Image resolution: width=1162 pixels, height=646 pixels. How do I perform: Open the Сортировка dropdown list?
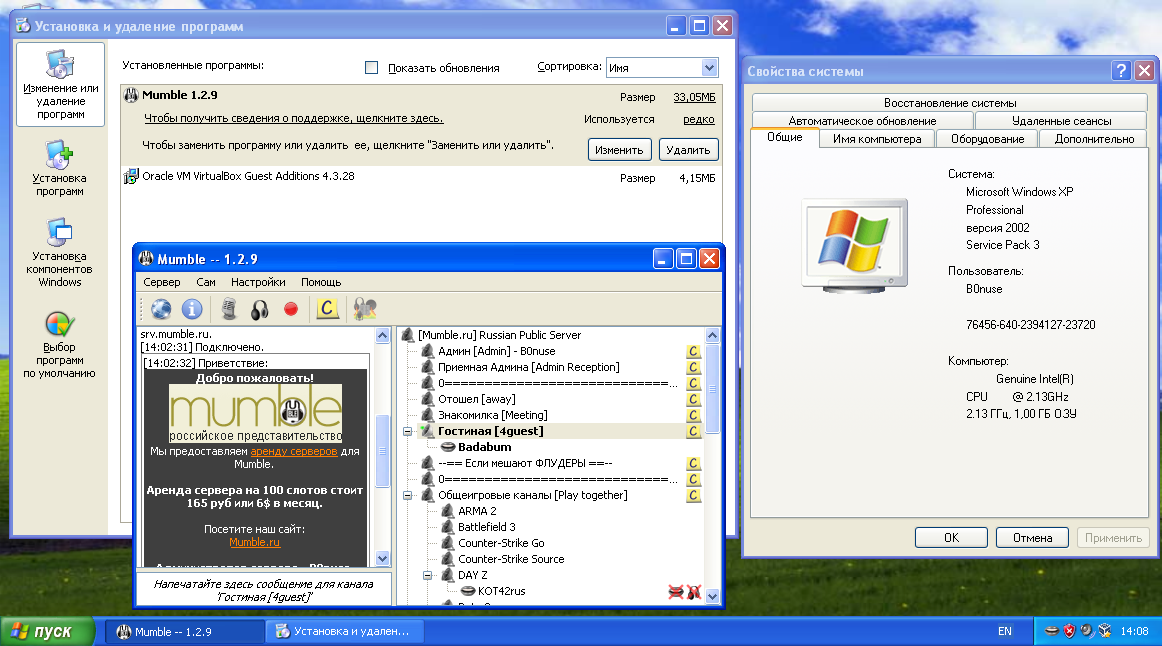(x=709, y=68)
